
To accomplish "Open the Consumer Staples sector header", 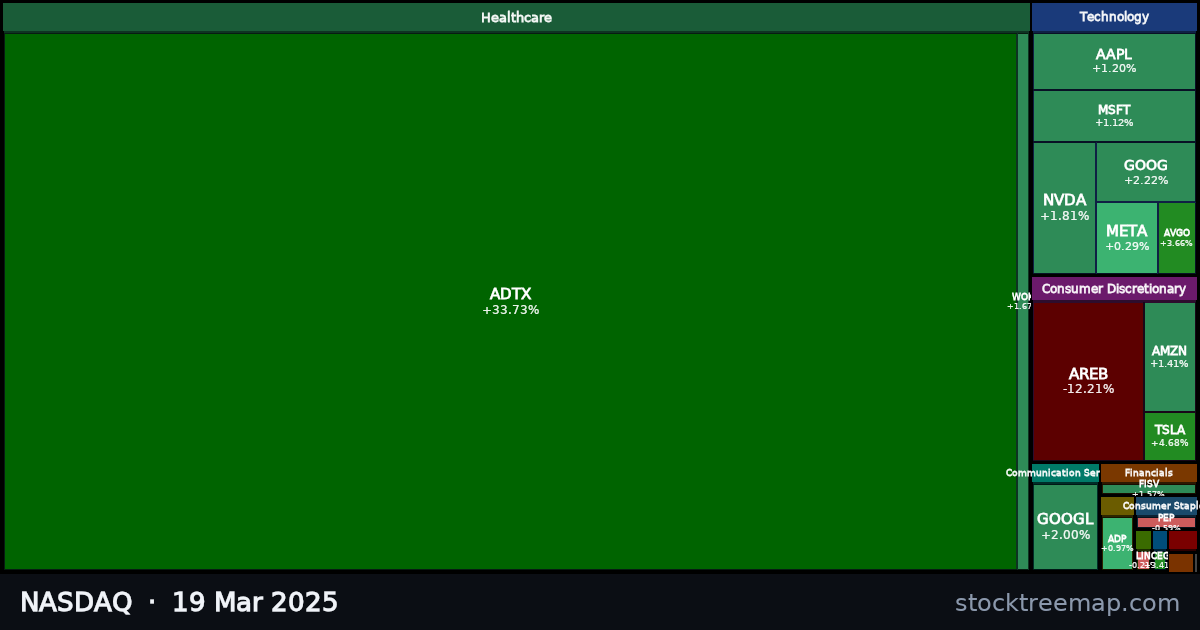I will tap(1166, 506).
